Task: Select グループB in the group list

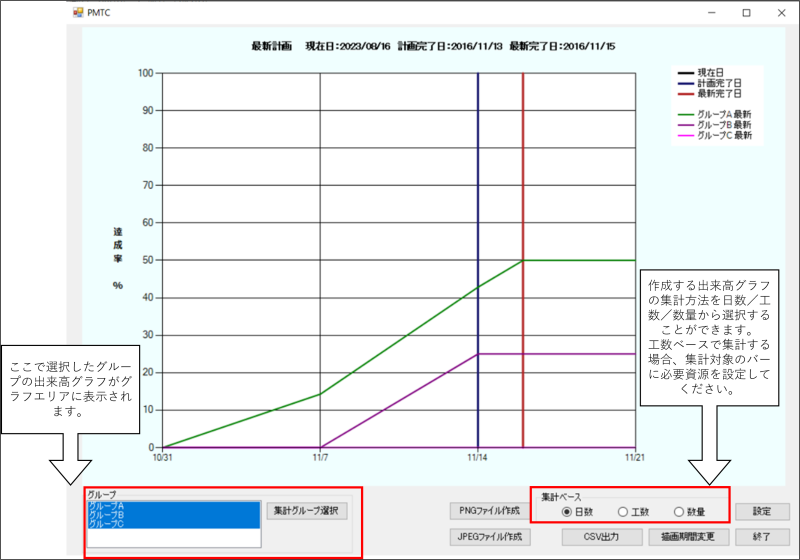Action: point(174,515)
